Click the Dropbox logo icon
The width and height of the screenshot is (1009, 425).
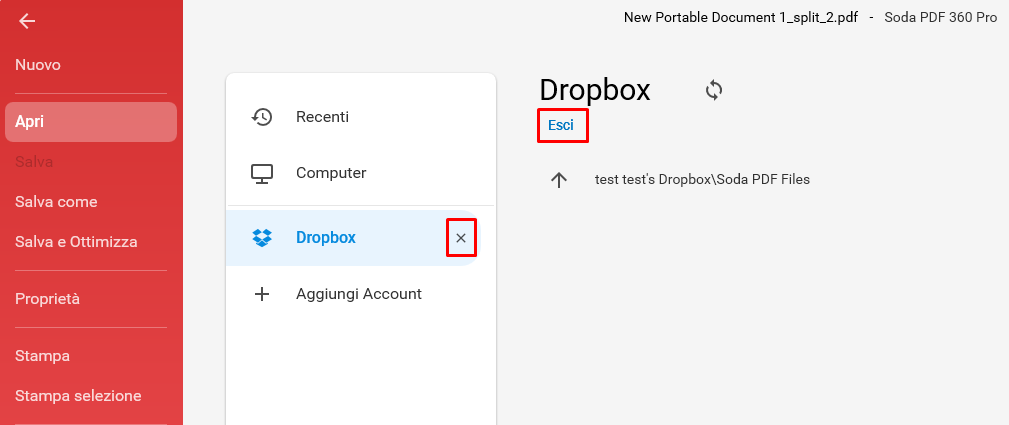(262, 238)
